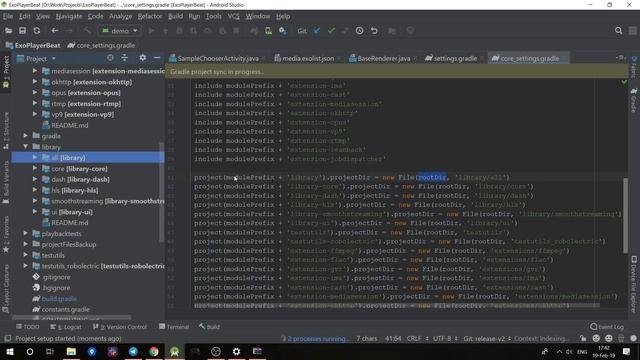640x360 pixels.
Task: Open the demo run configuration dropdown
Action: (x=120, y=31)
